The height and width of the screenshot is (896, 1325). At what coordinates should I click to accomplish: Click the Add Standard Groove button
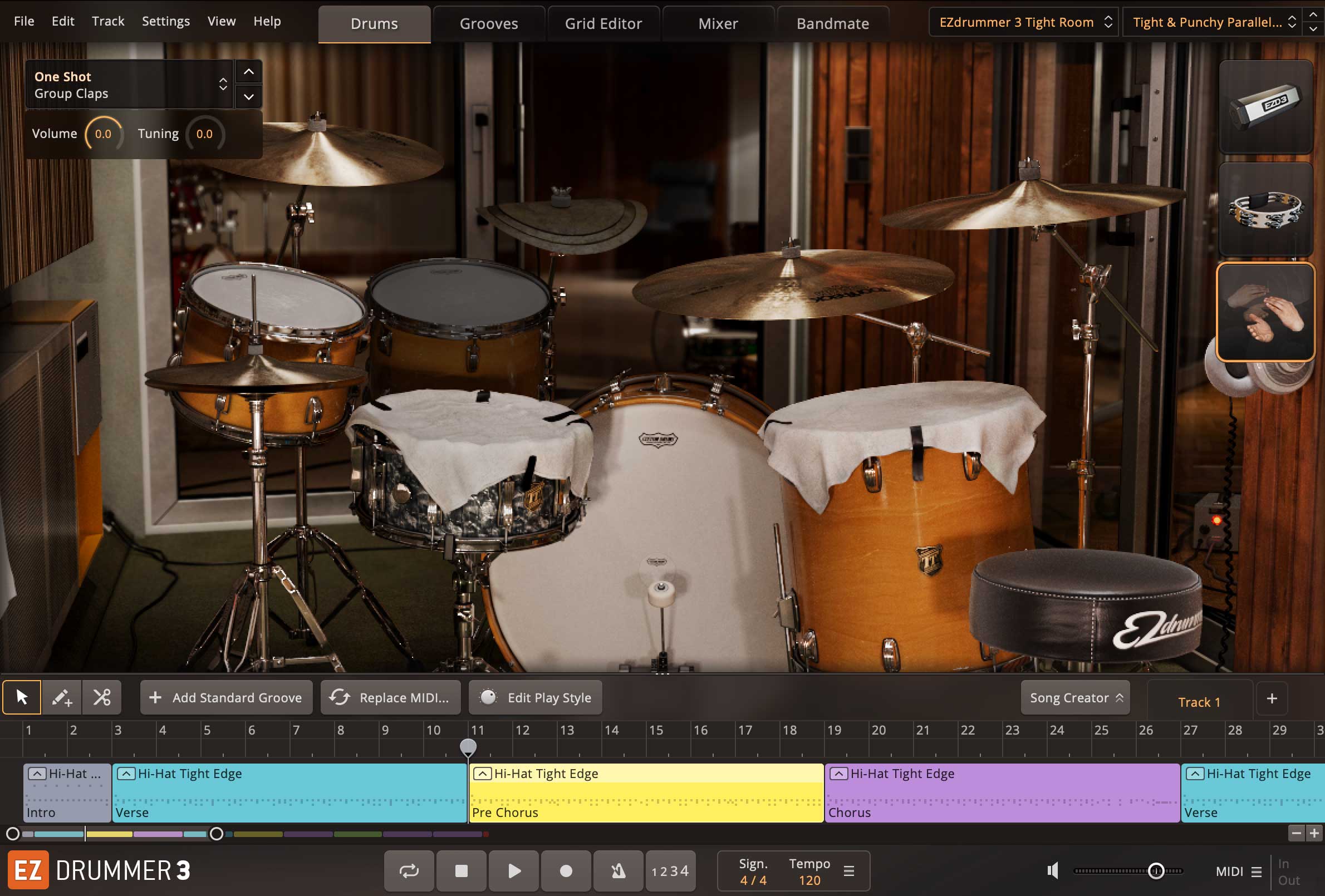(x=227, y=698)
